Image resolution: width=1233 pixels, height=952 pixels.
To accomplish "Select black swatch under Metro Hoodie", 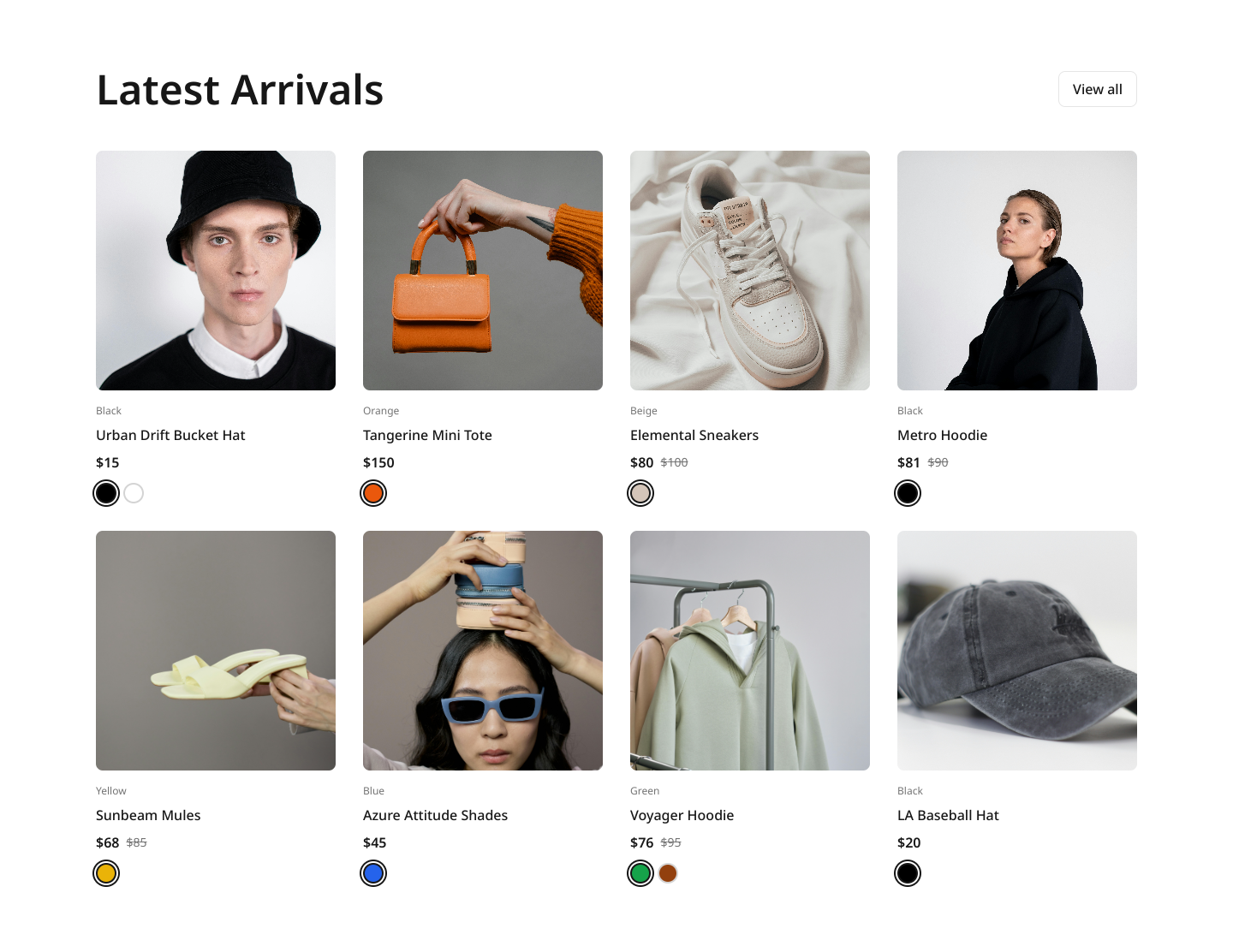I will coord(908,493).
